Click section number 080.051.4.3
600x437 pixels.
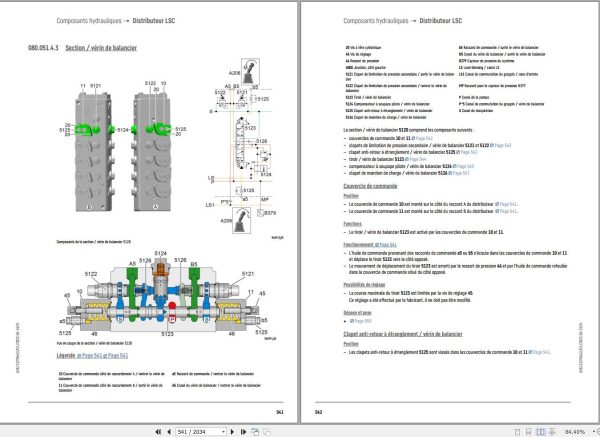[43, 48]
